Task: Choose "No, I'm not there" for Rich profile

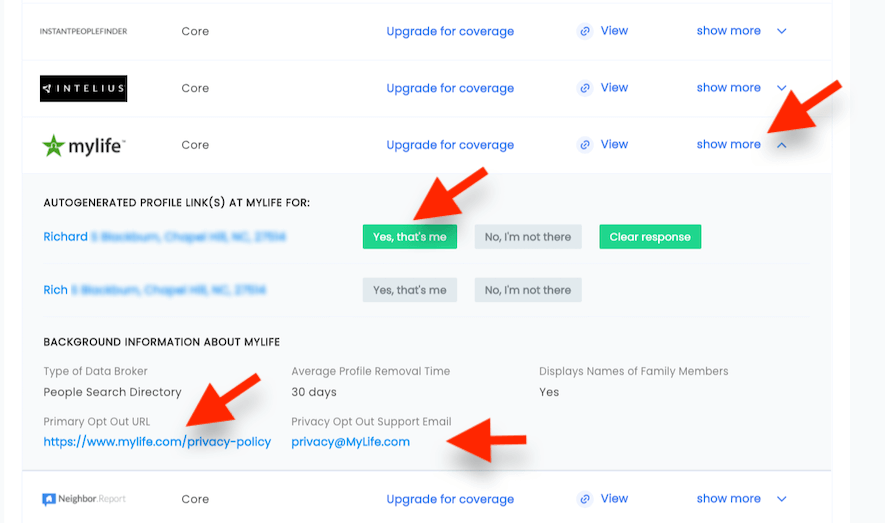Action: pos(527,290)
